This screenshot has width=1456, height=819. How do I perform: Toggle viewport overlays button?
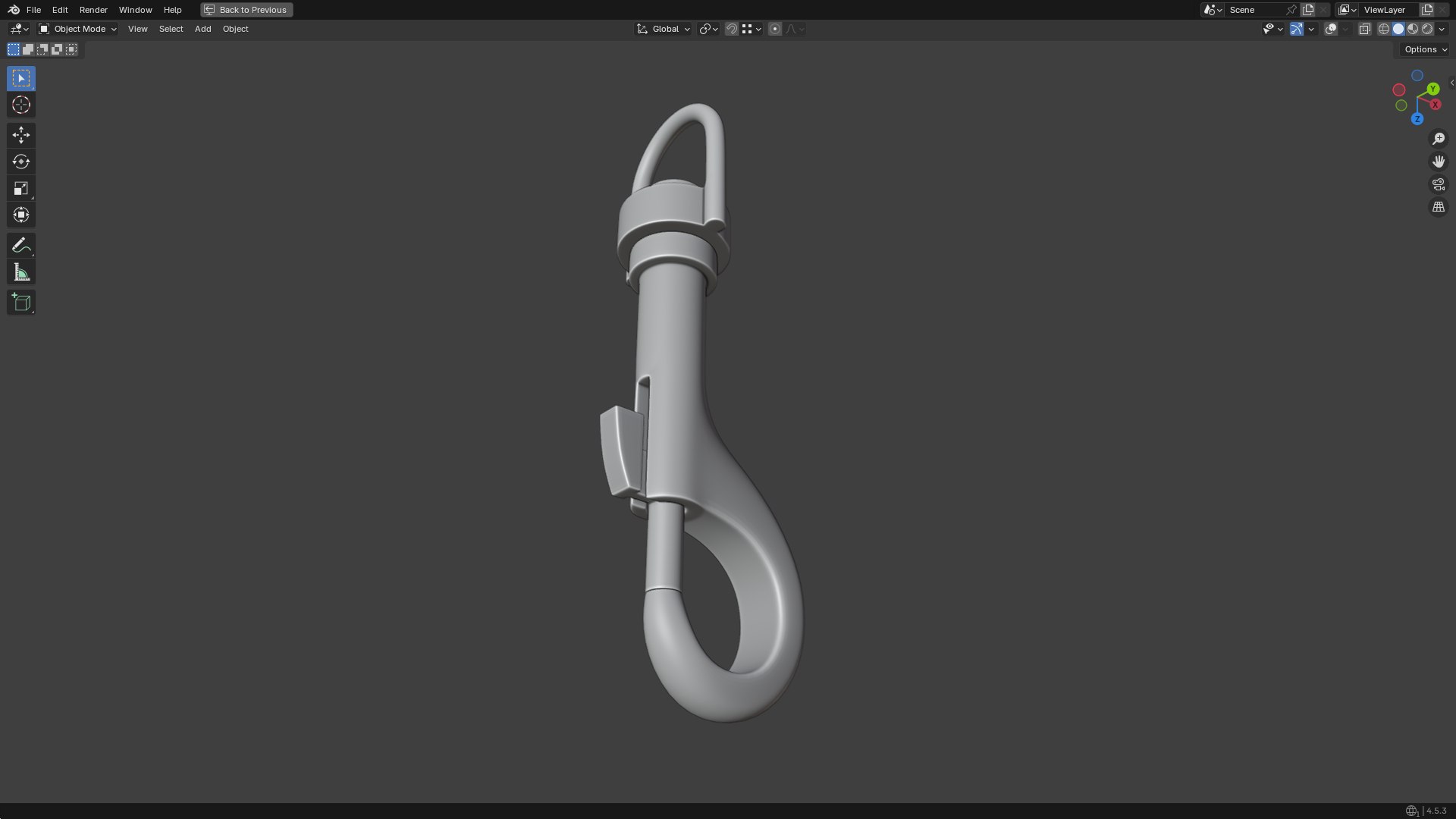(x=1330, y=29)
